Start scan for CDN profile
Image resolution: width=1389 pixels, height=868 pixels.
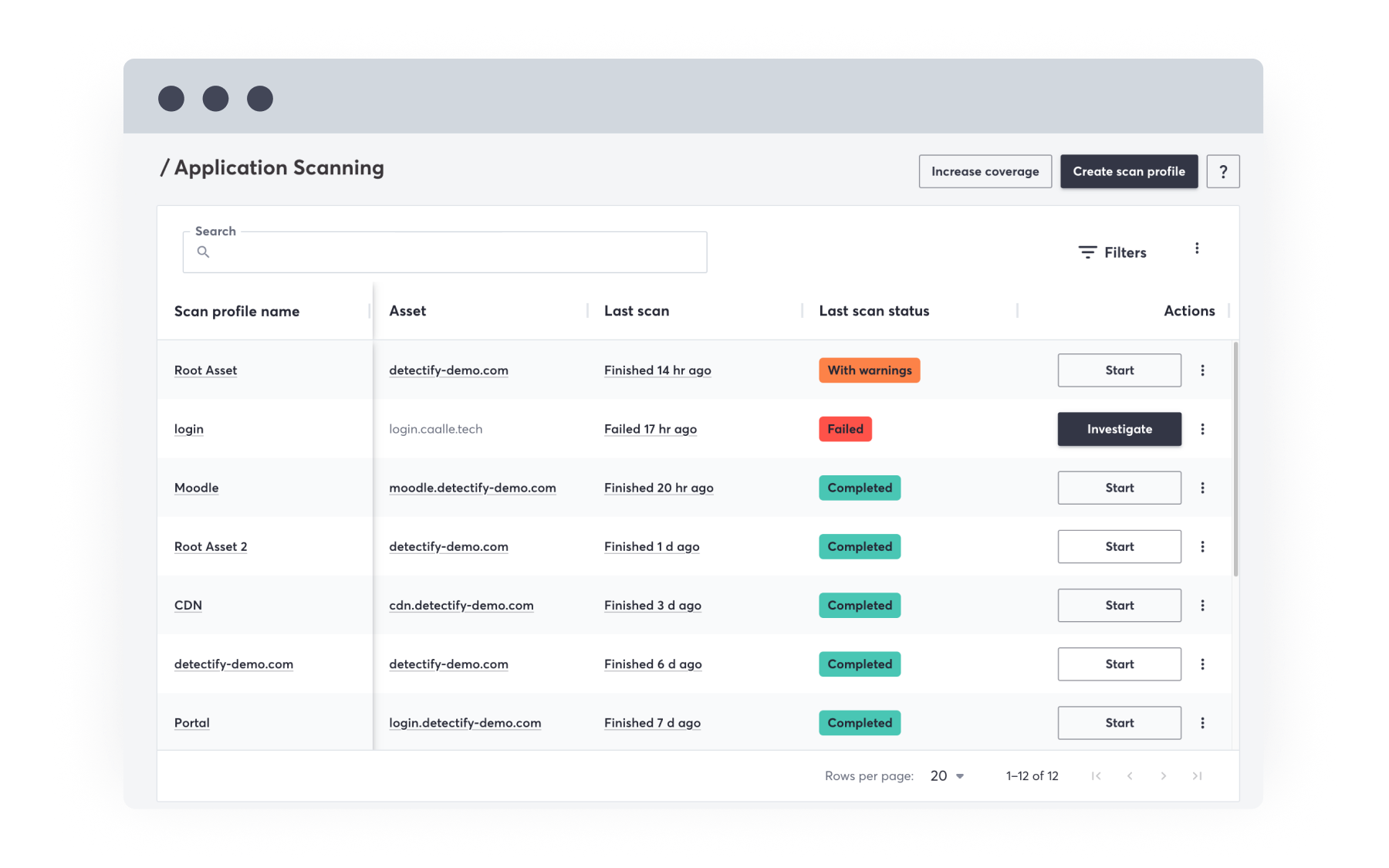(x=1119, y=605)
